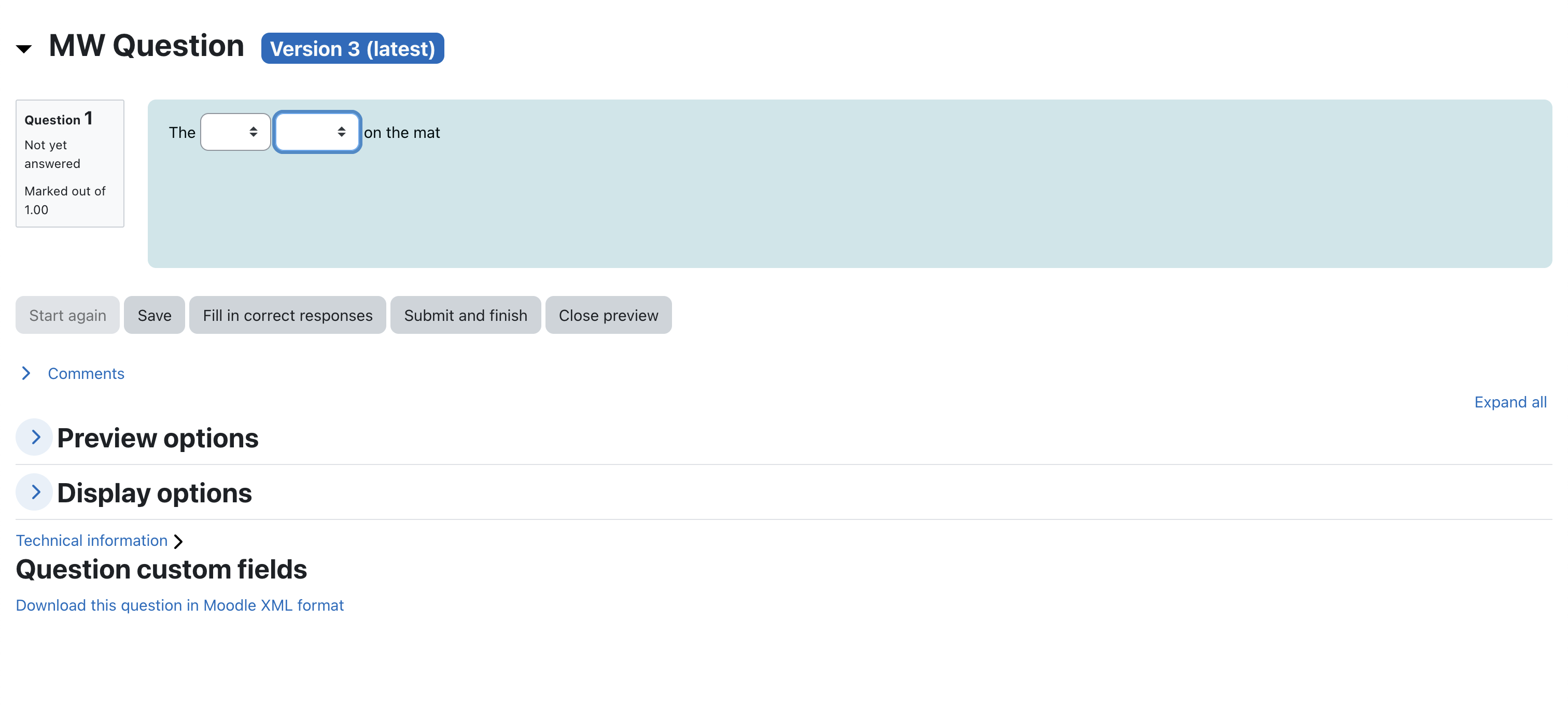Expand the Comments chevron
The width and height of the screenshot is (1568, 705).
(x=26, y=373)
